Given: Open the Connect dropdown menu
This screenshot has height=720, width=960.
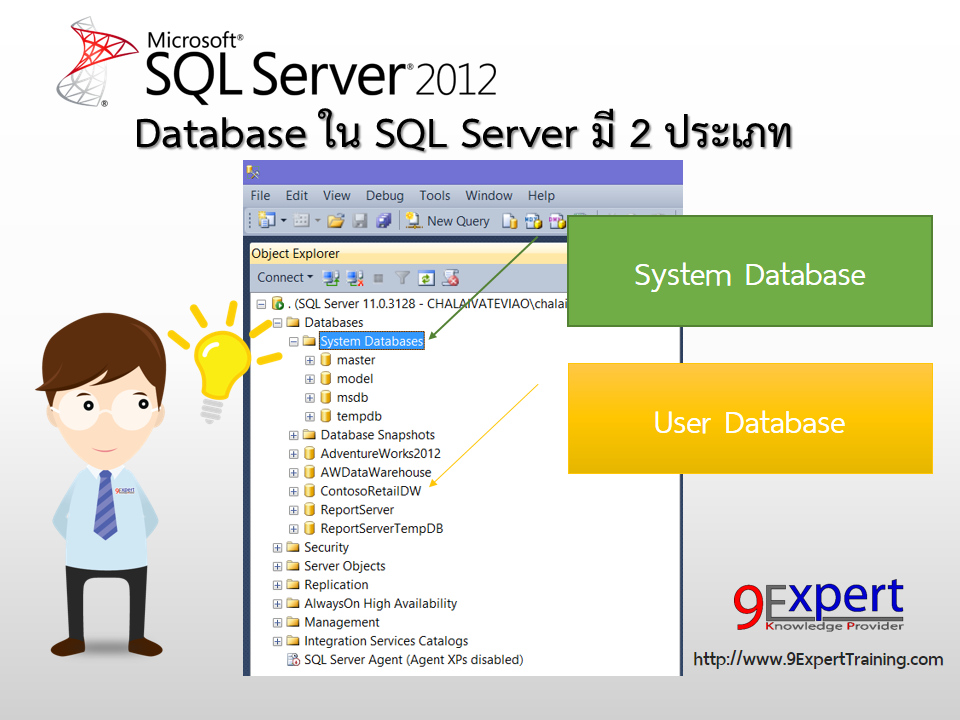Looking at the screenshot, I should 283,277.
